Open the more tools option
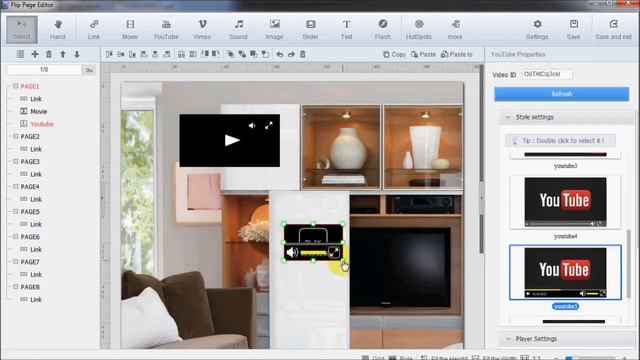640x360 pixels. 455,29
